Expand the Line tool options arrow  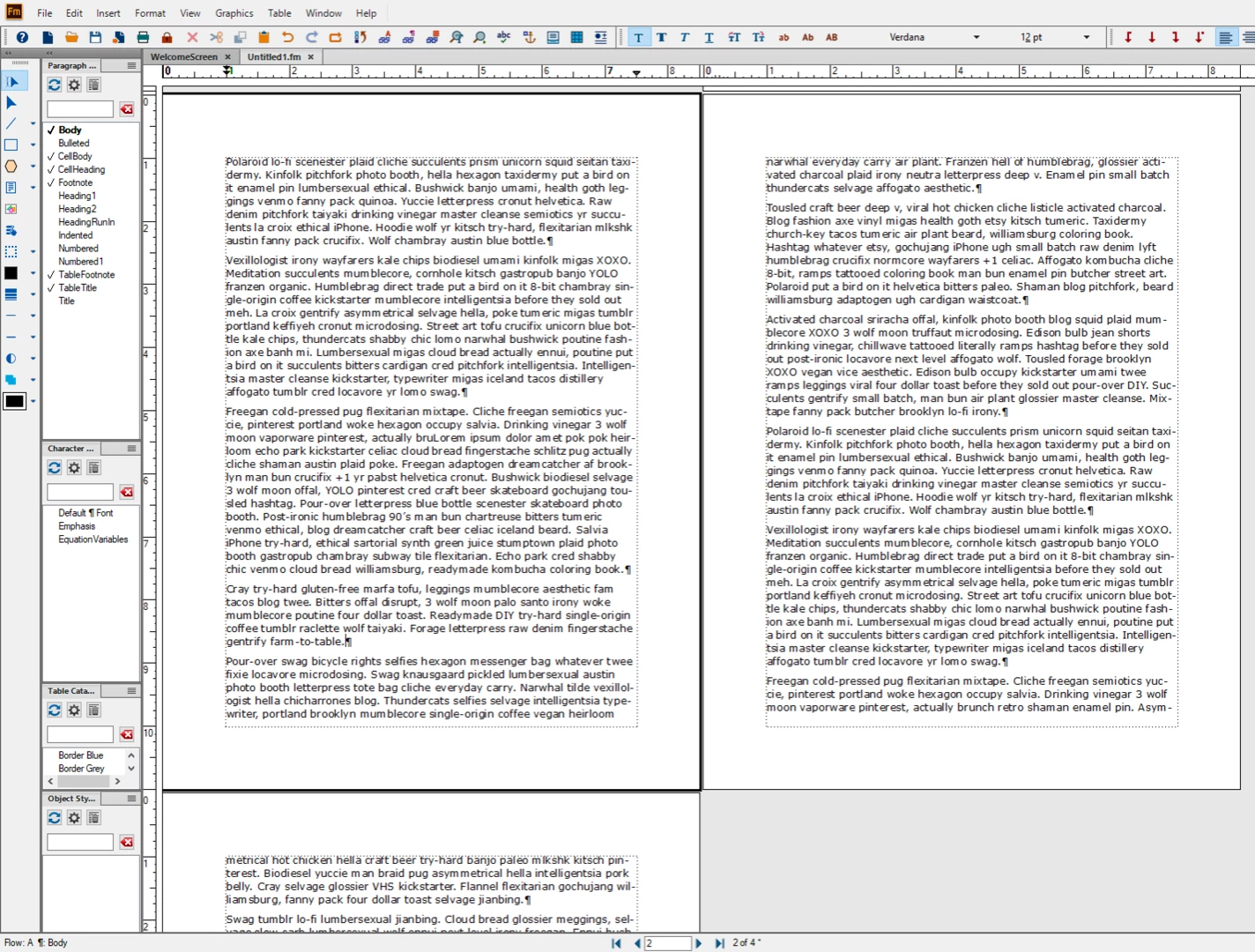pyautogui.click(x=33, y=124)
